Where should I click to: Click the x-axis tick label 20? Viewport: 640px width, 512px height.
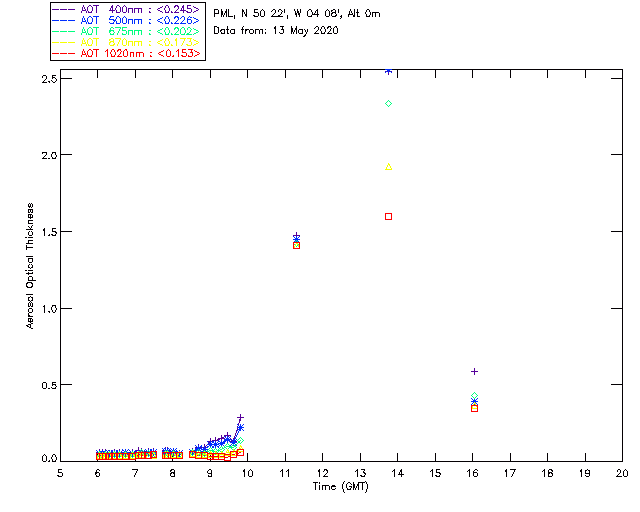(622, 473)
